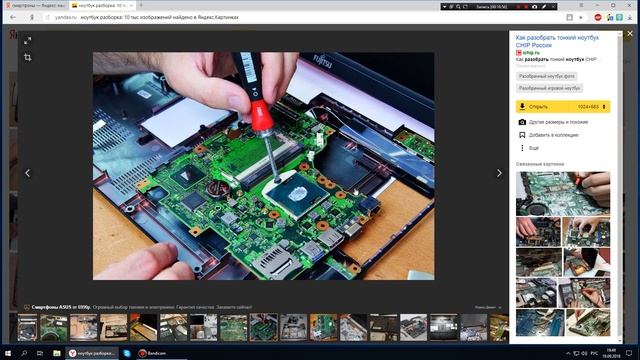
Task: Click the browser back arrow
Action: coord(13,18)
